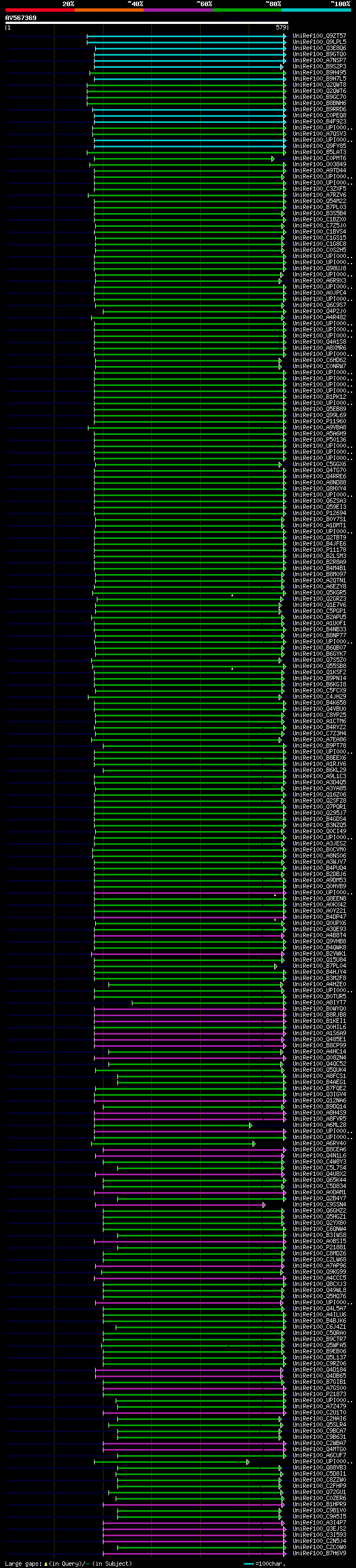
Task: Select the UniRef100_B9PT78 label
Action: 319,745
